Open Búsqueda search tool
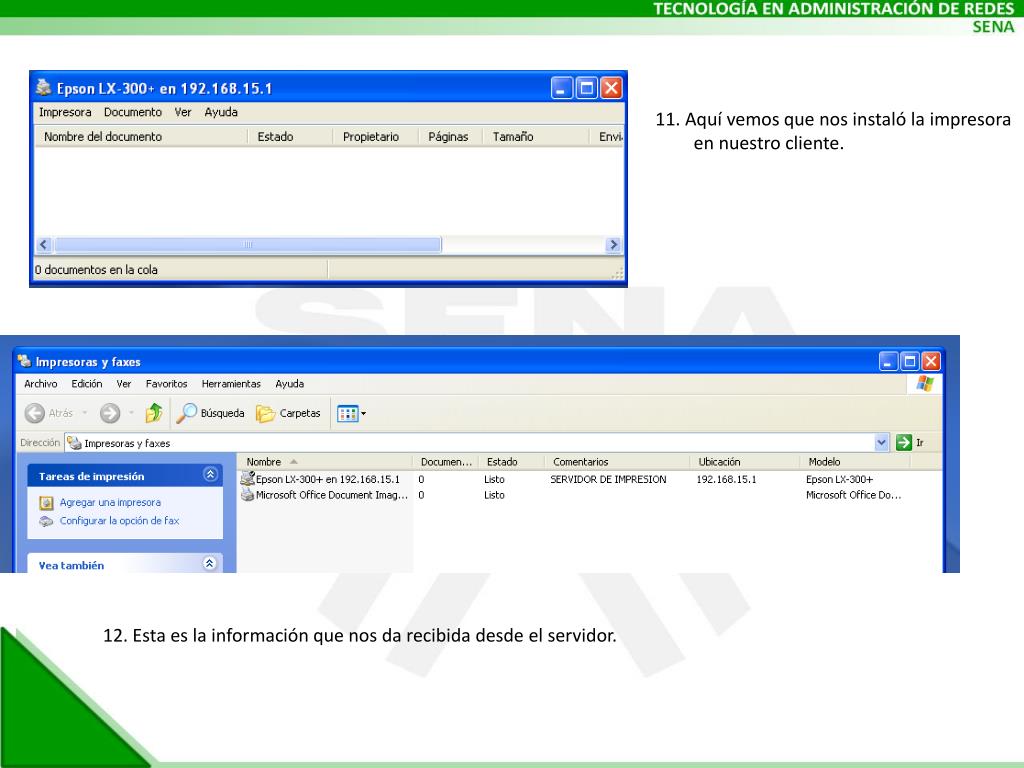 [210, 413]
